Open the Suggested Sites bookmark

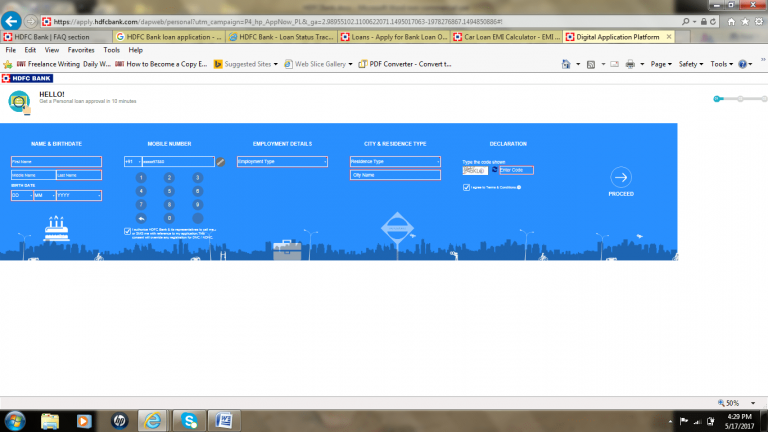[x=247, y=63]
